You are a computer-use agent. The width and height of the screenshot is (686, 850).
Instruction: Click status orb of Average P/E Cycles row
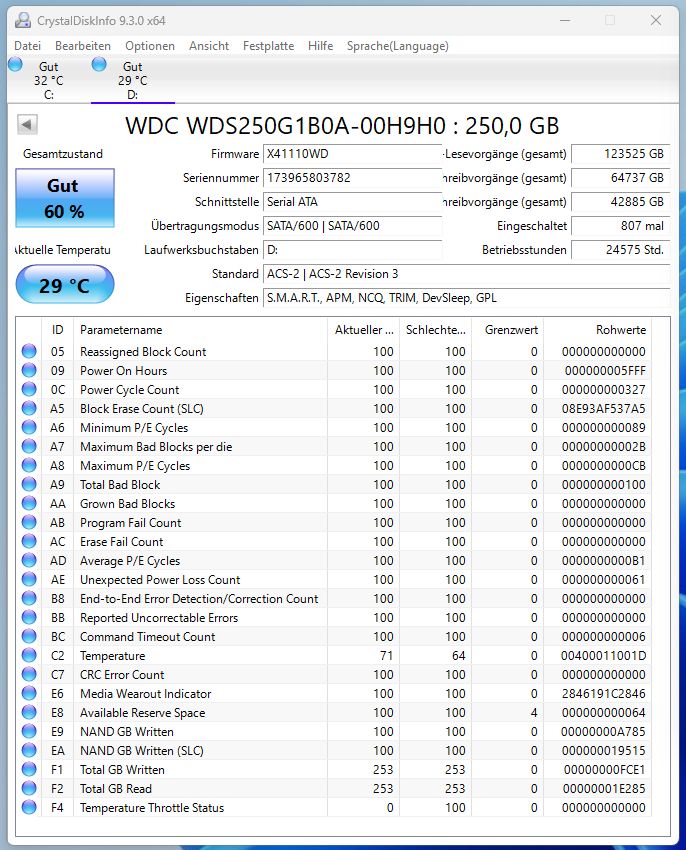pyautogui.click(x=29, y=560)
